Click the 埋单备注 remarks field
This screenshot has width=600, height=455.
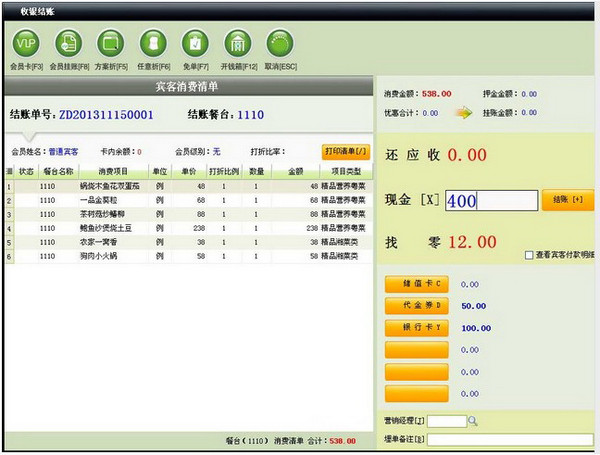click(x=510, y=439)
